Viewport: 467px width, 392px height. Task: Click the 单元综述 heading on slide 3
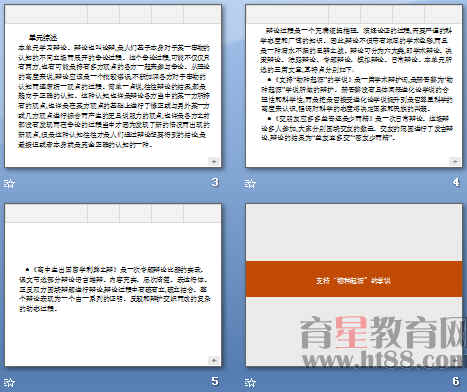[x=43, y=37]
